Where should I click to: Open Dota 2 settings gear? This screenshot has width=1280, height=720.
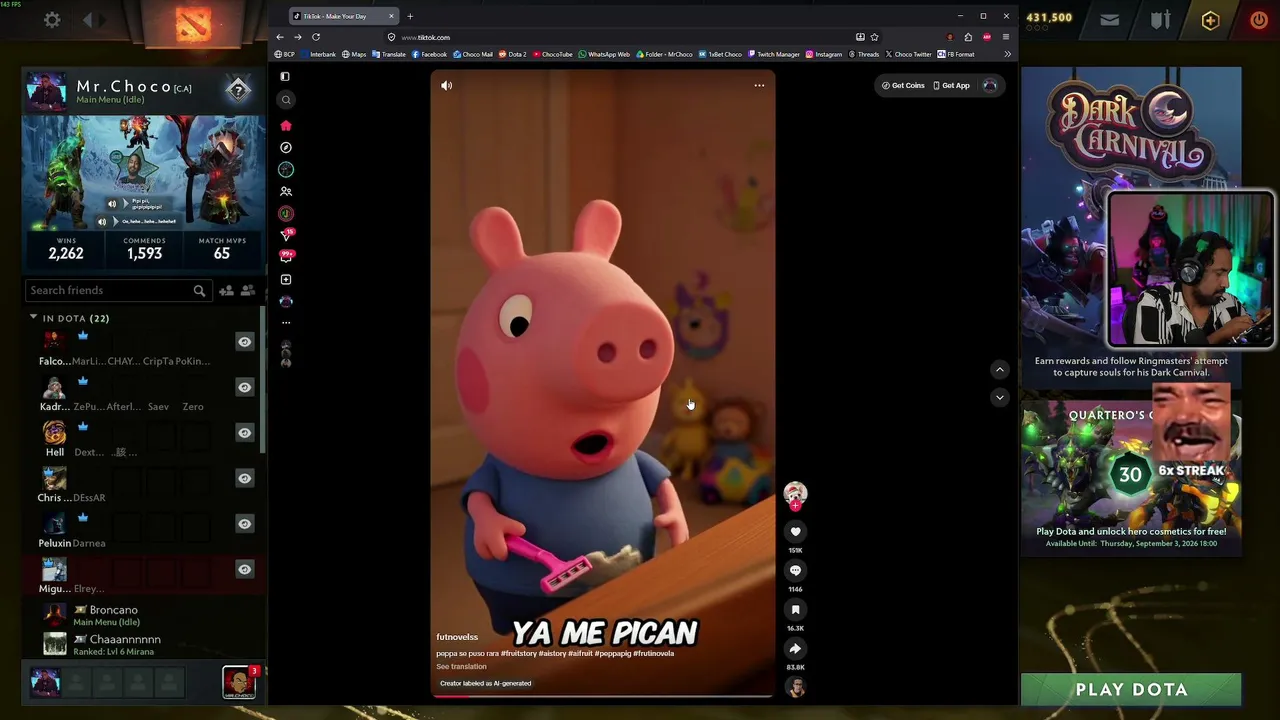pyautogui.click(x=52, y=19)
